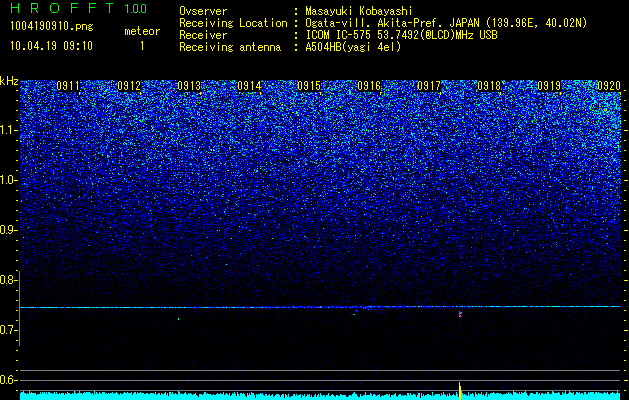Click the 'Receiving antenna' label
The image size is (629, 400).
(230, 47)
